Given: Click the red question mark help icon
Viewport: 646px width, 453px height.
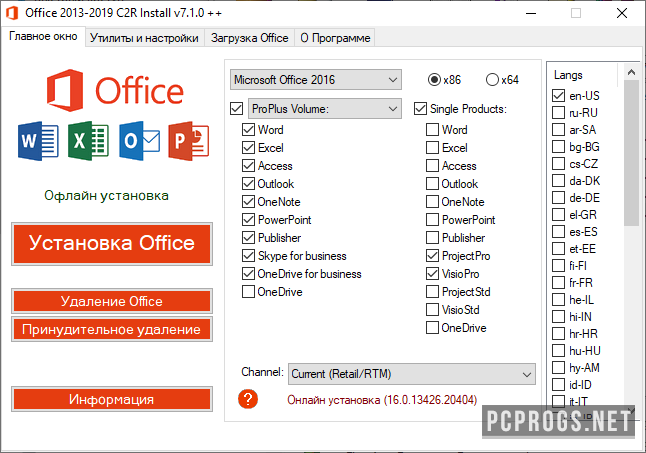Looking at the screenshot, I should tap(248, 399).
